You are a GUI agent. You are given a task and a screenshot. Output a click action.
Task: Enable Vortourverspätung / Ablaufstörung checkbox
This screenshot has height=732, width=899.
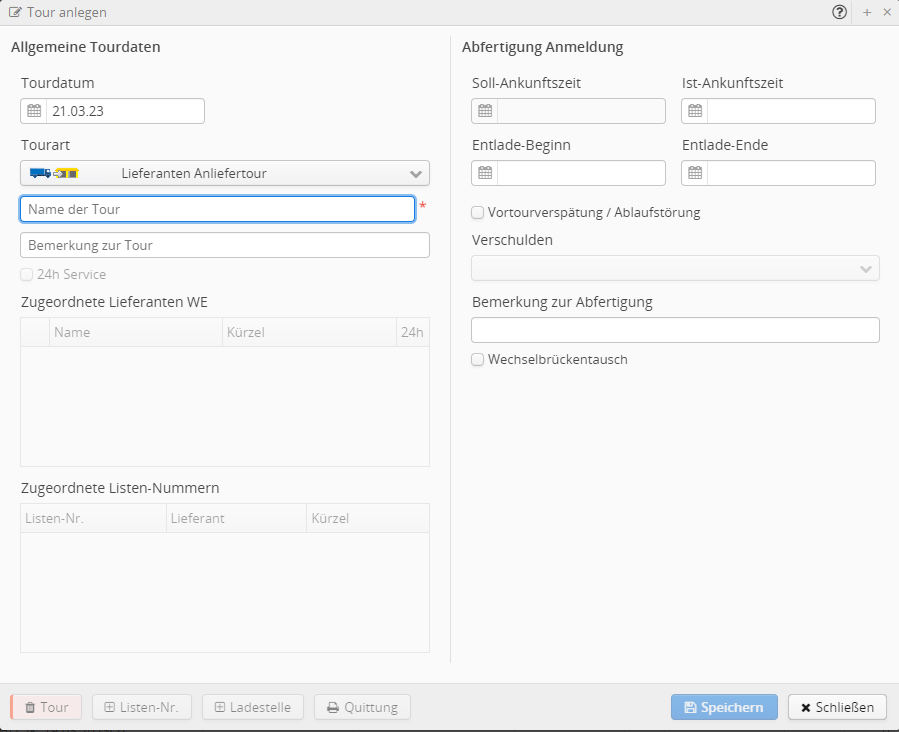(478, 213)
